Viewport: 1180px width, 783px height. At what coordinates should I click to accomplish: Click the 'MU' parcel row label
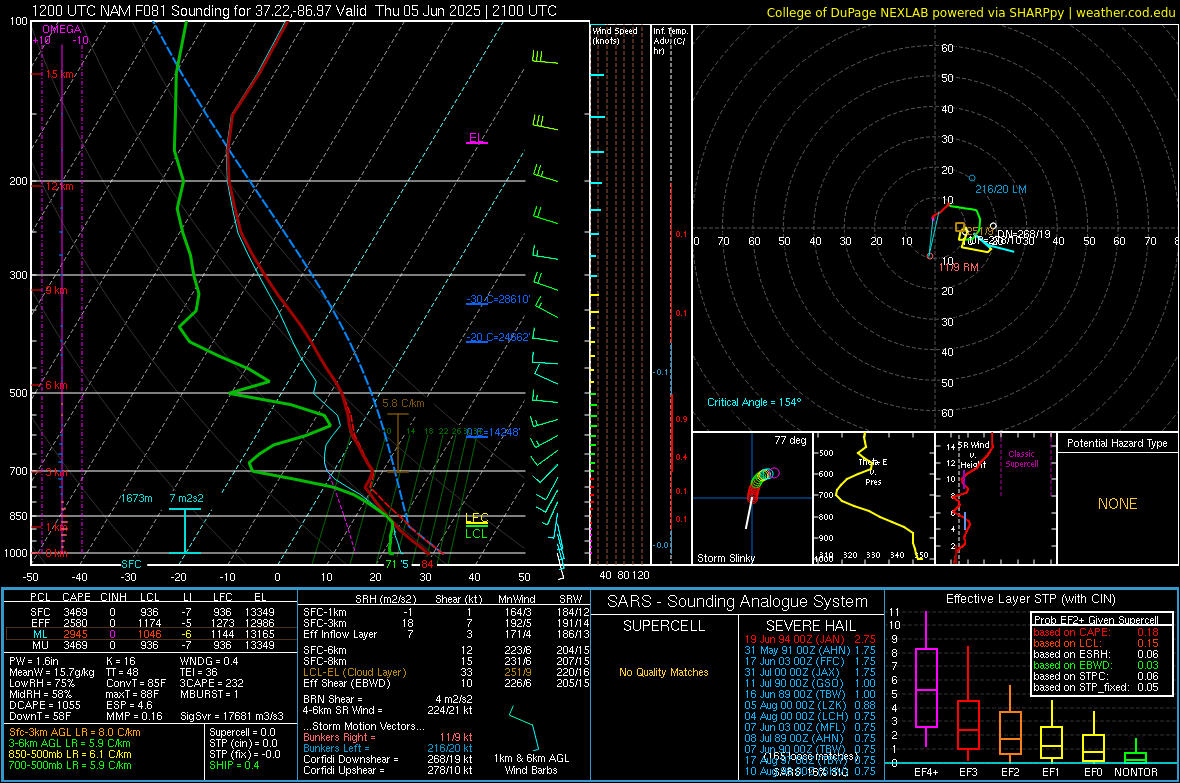point(40,644)
